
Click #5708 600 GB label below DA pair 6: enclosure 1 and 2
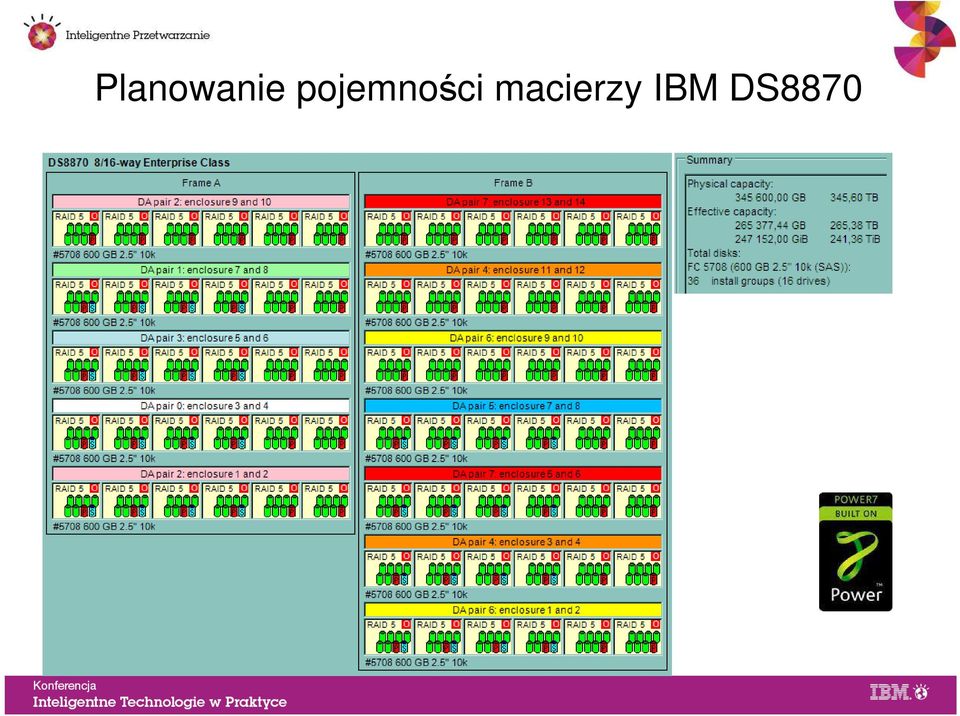click(416, 662)
